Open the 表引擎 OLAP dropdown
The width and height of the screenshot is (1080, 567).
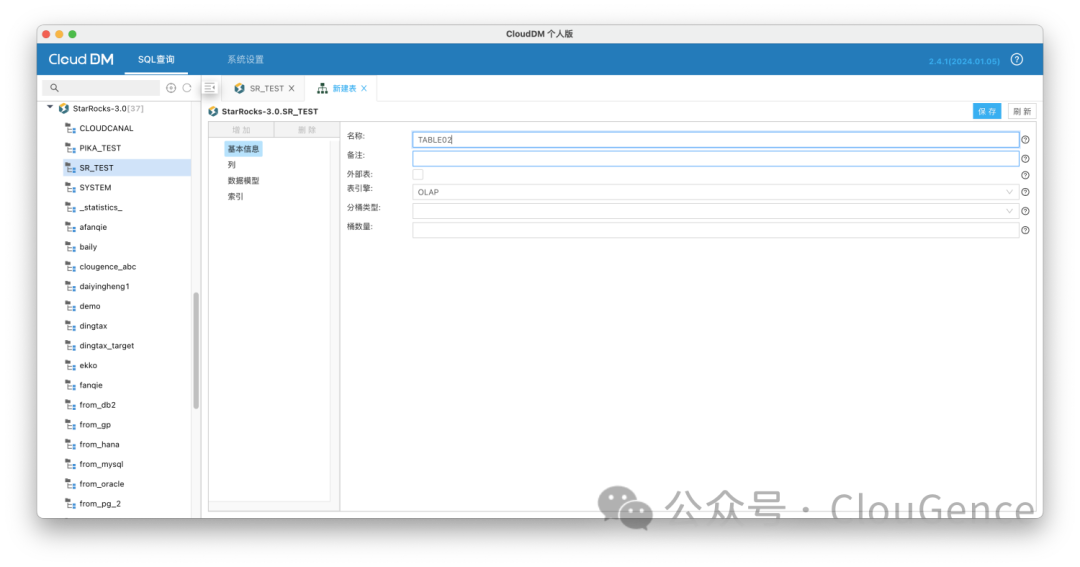(x=716, y=192)
